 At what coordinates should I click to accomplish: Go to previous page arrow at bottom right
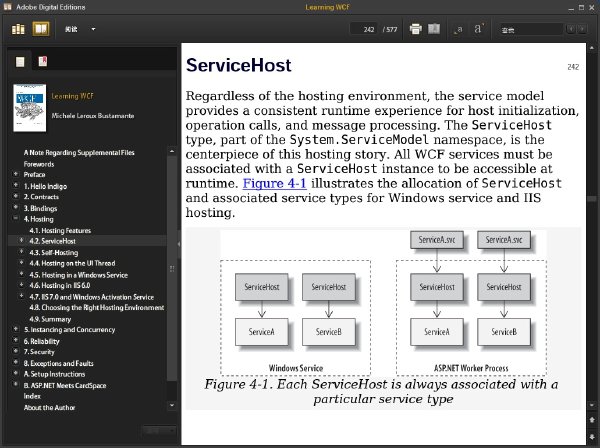point(592,420)
